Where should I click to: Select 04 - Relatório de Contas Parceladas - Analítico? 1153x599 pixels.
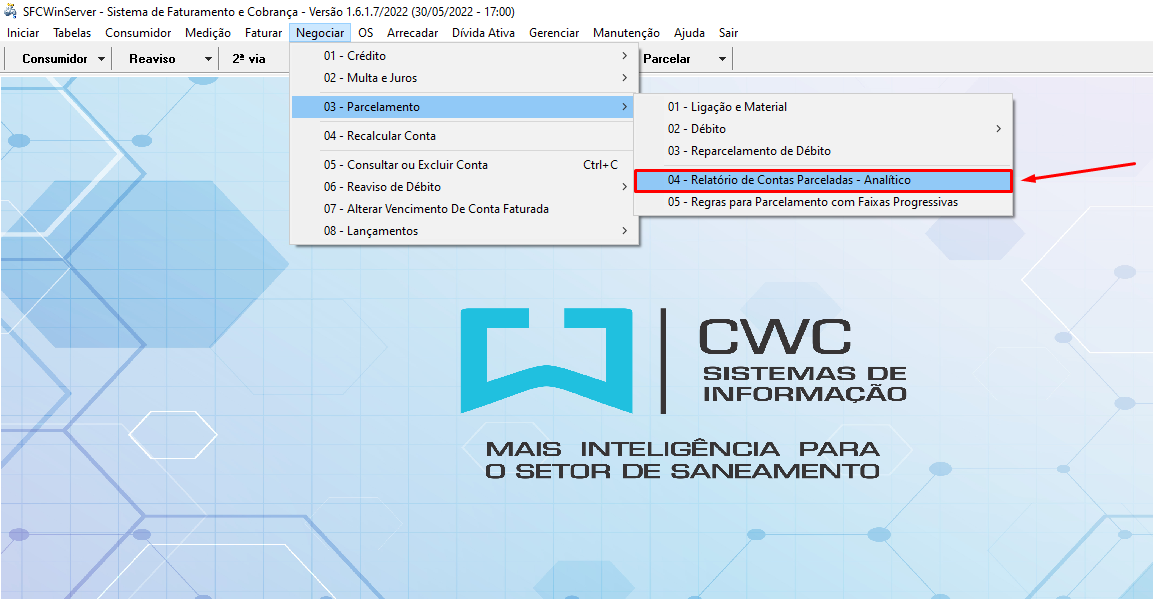pos(789,180)
